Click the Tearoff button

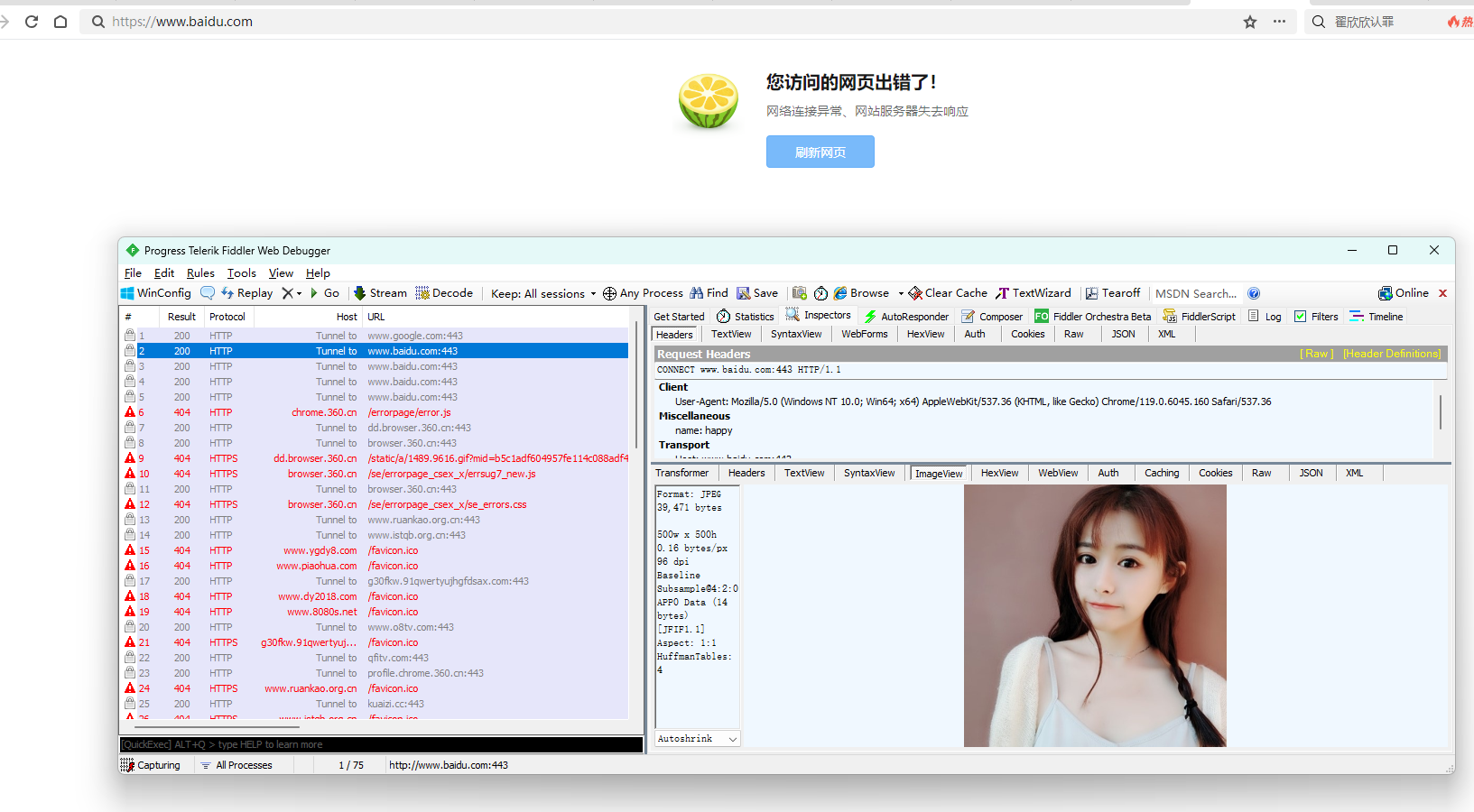[x=1113, y=293]
